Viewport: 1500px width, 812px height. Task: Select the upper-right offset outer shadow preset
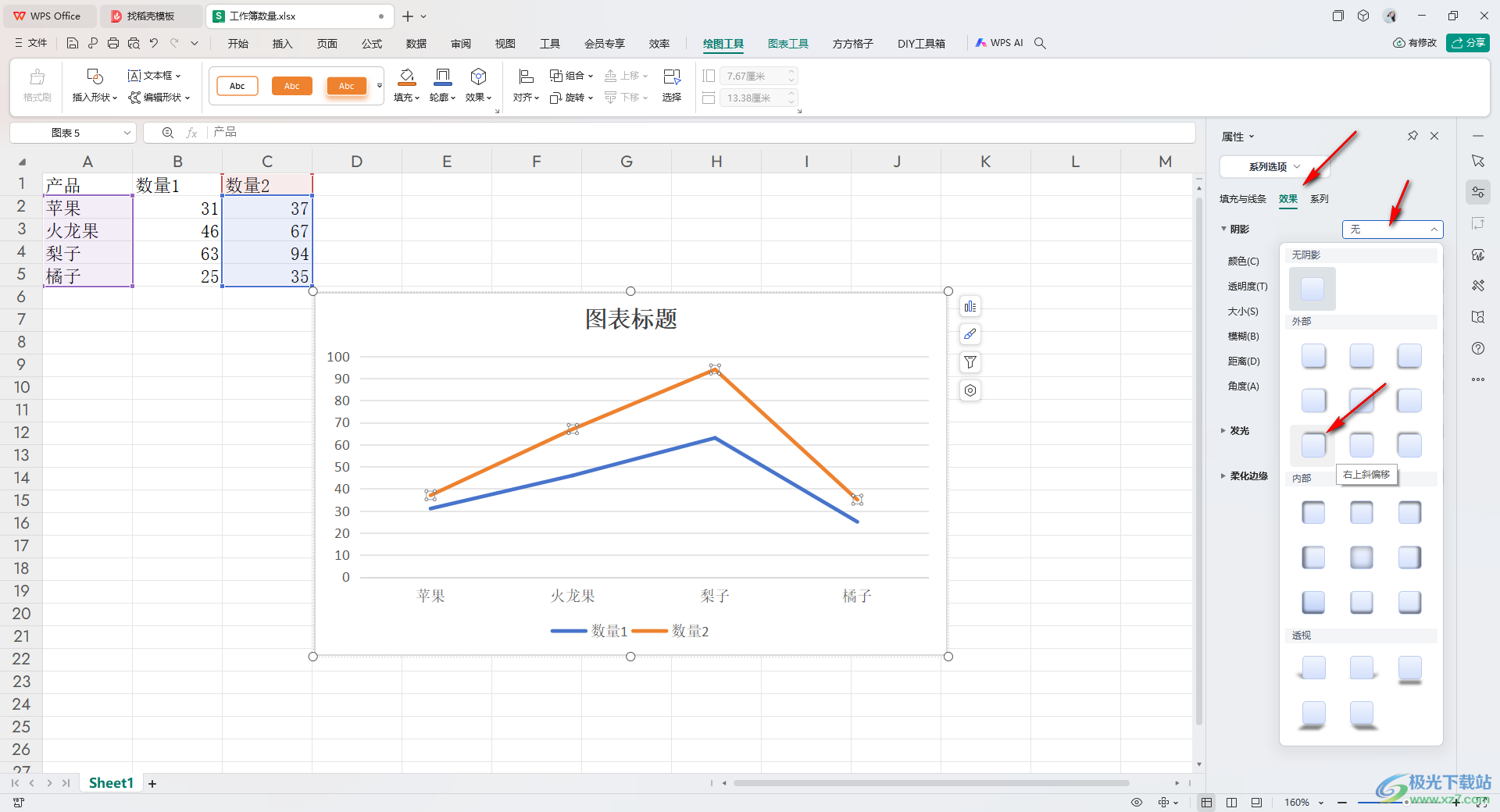(1313, 445)
